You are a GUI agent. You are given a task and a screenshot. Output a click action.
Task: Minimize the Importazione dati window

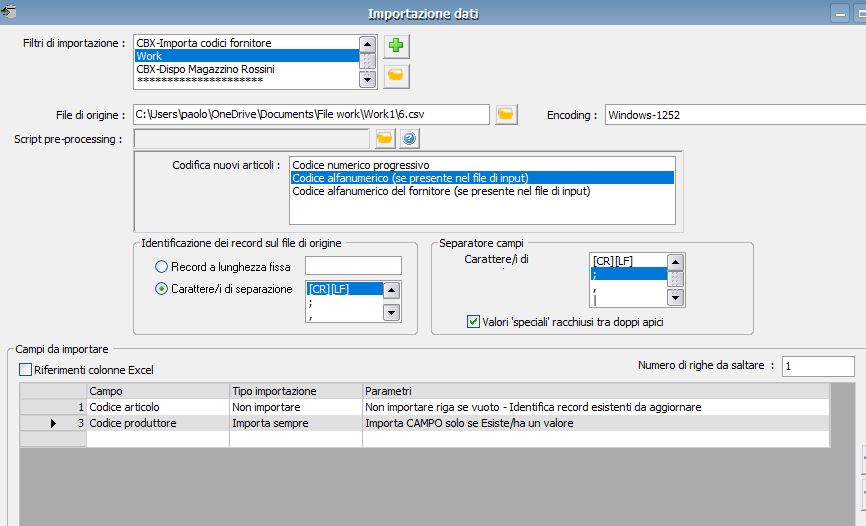(840, 13)
